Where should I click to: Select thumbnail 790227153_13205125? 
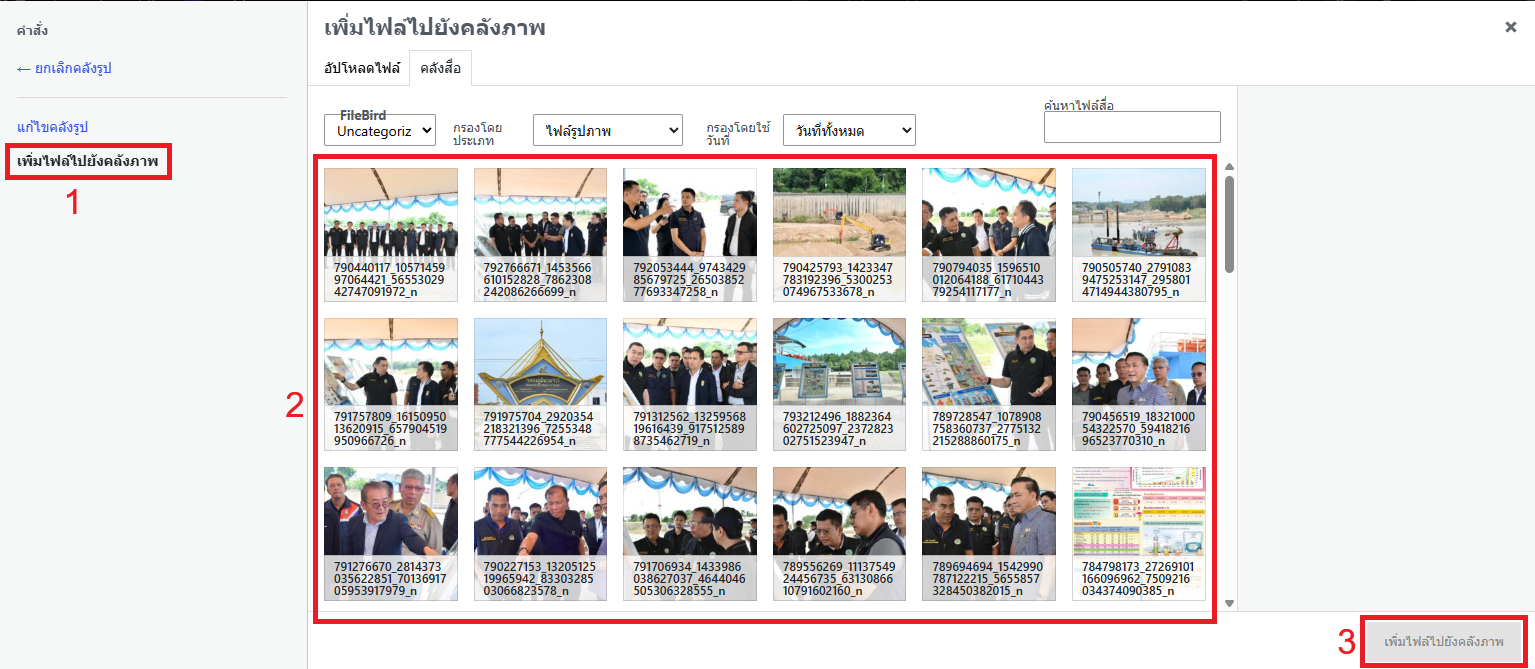click(541, 534)
